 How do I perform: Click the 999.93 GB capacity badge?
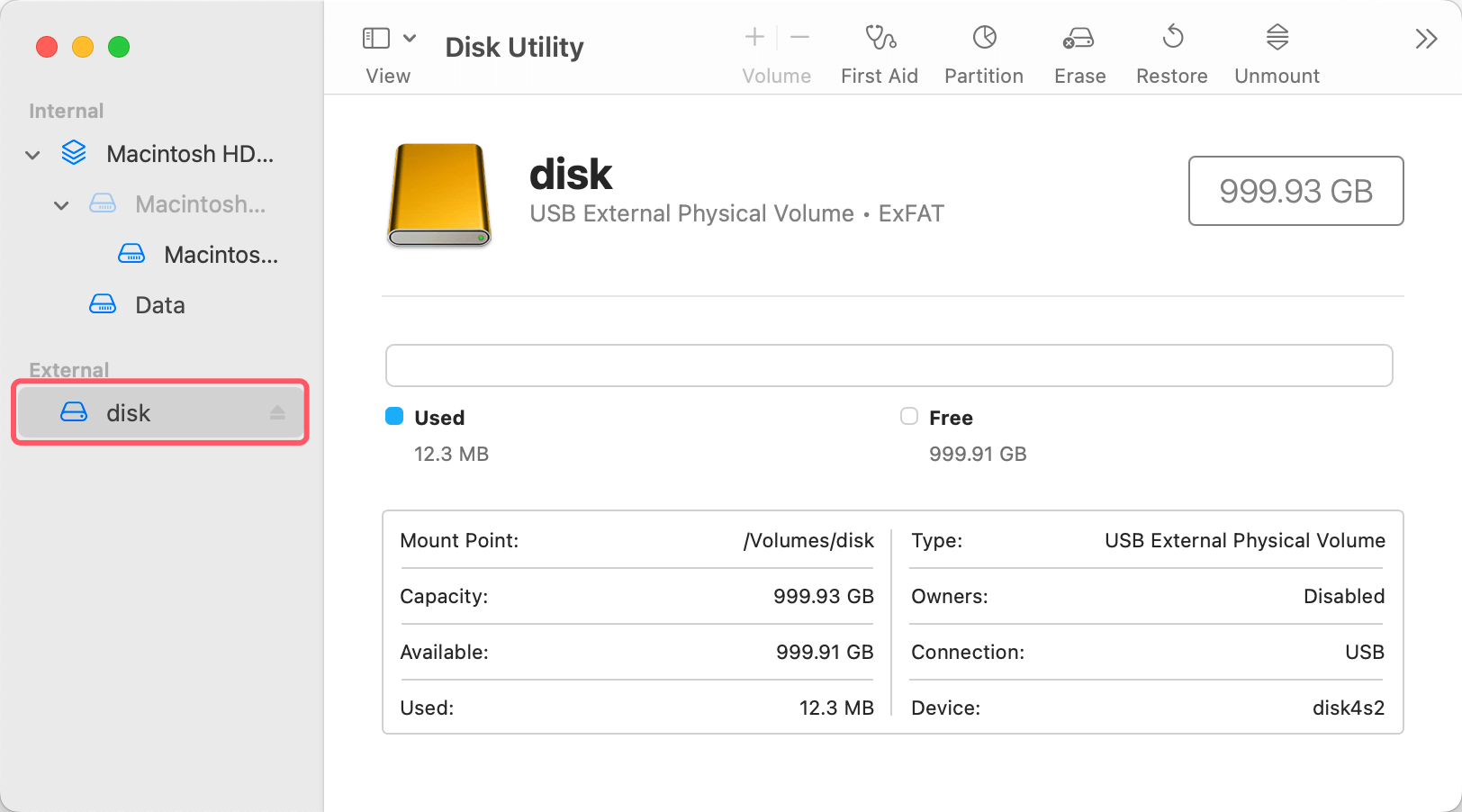1295,191
